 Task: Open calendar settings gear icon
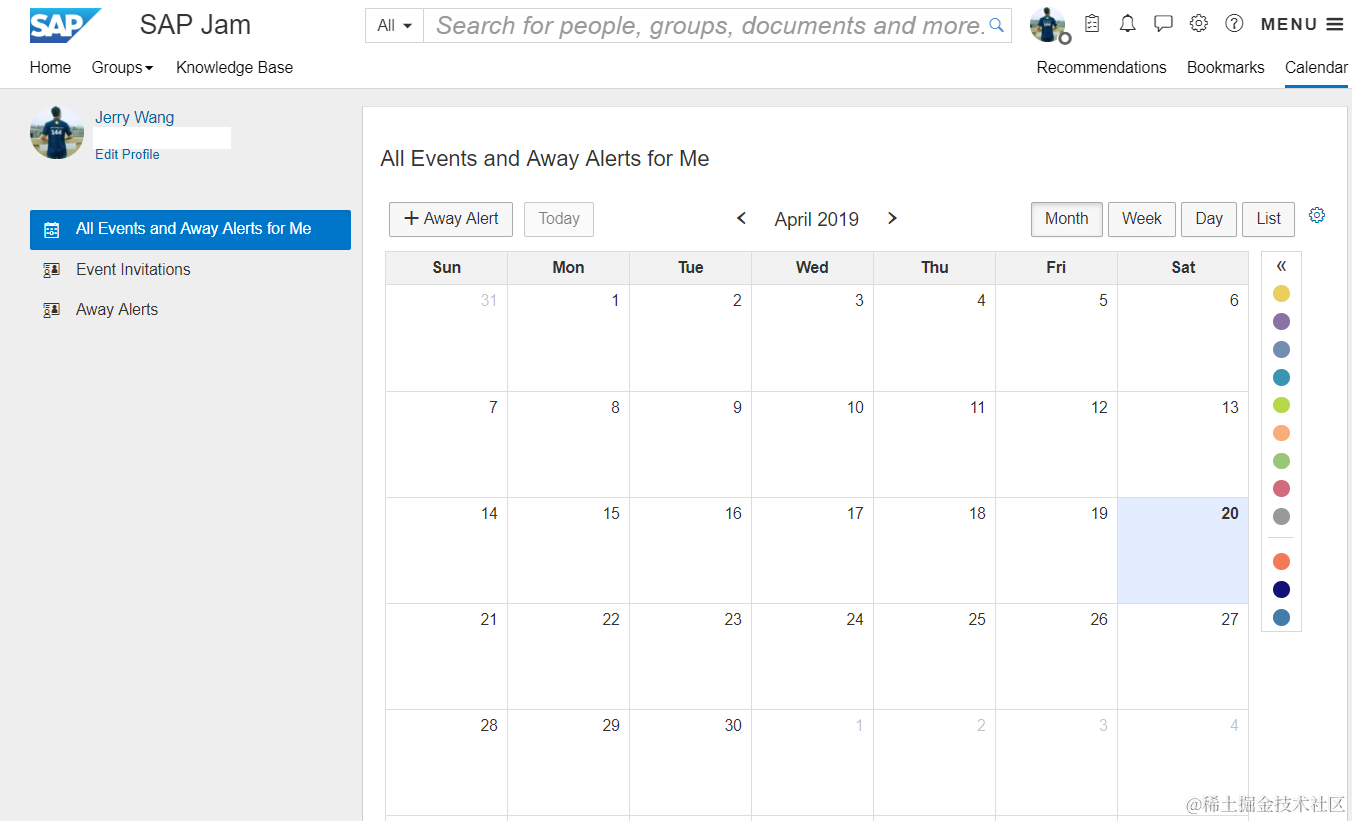1317,215
